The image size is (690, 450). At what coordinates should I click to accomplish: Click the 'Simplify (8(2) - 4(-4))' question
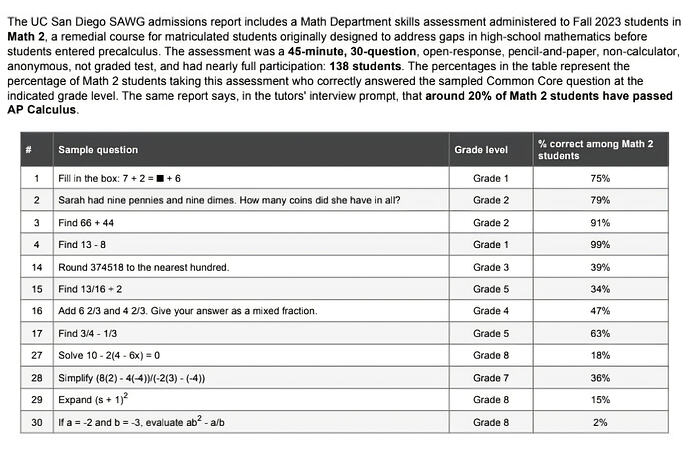[x=251, y=378]
